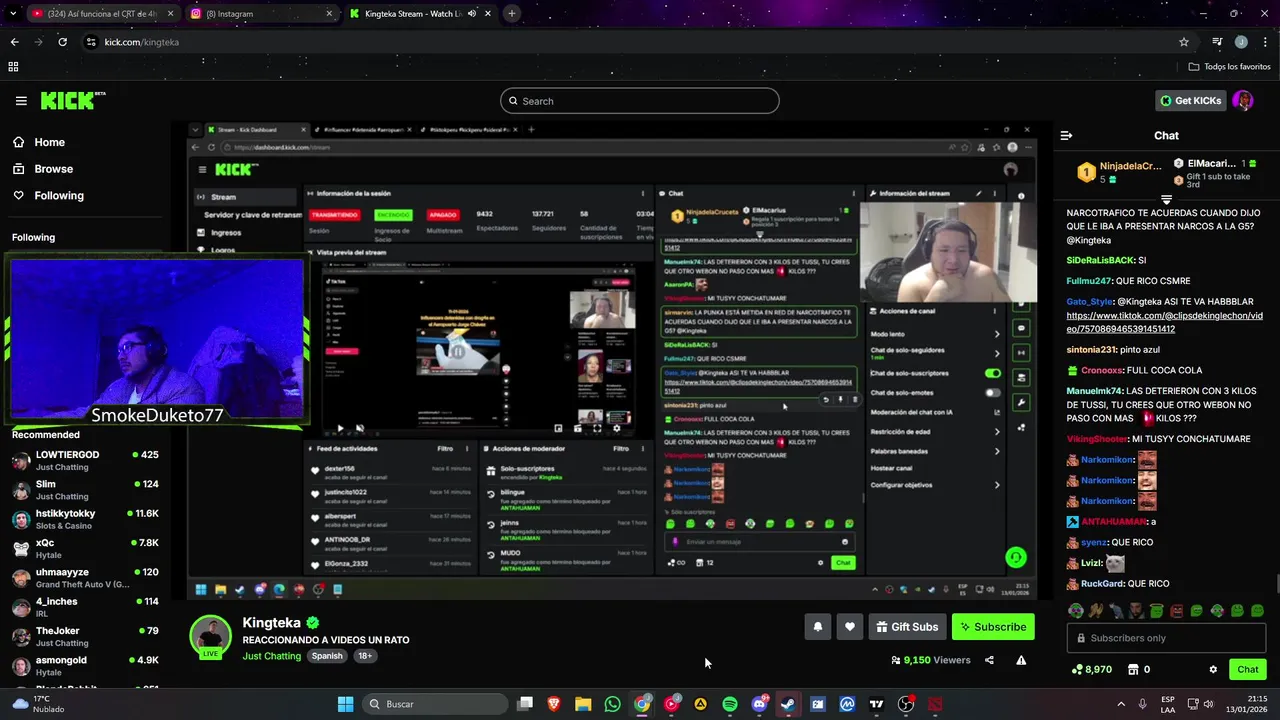The image size is (1280, 720).
Task: Toggle Chat de solo-emotes in streamed dashboard
Action: click(992, 392)
